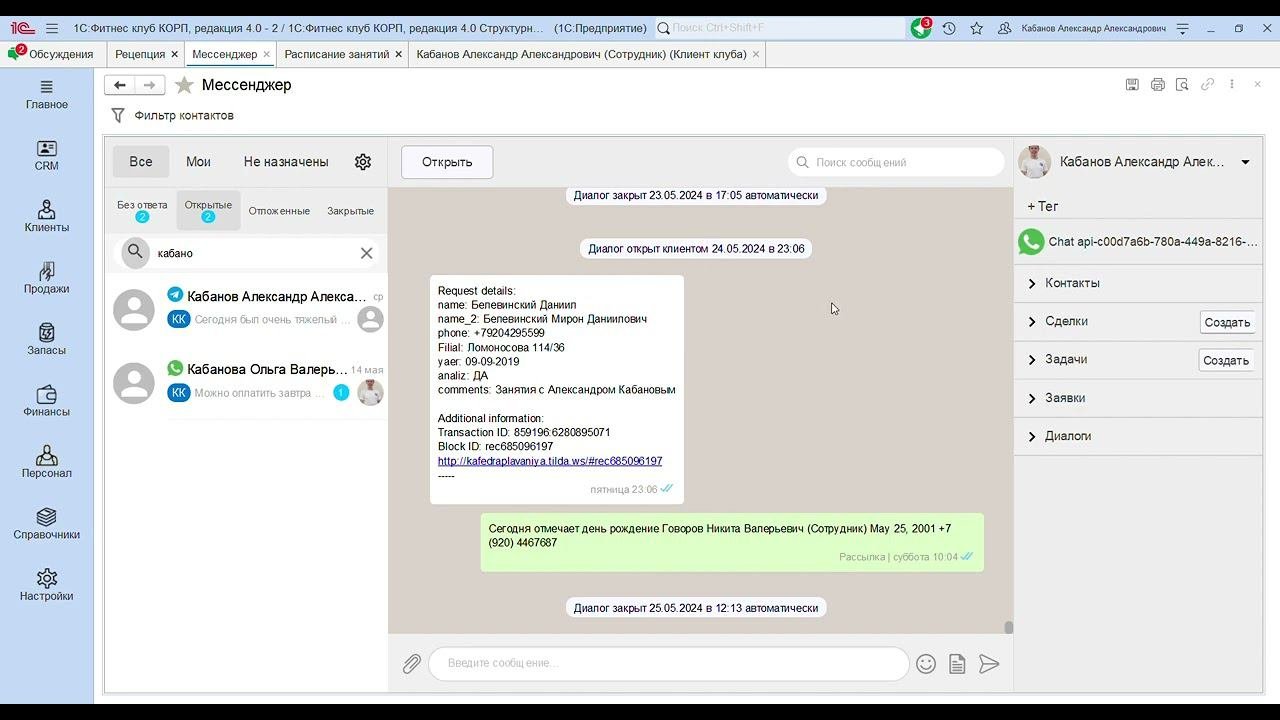This screenshot has width=1280, height=720.
Task: Show Отложенные dialogs
Action: coord(279,211)
